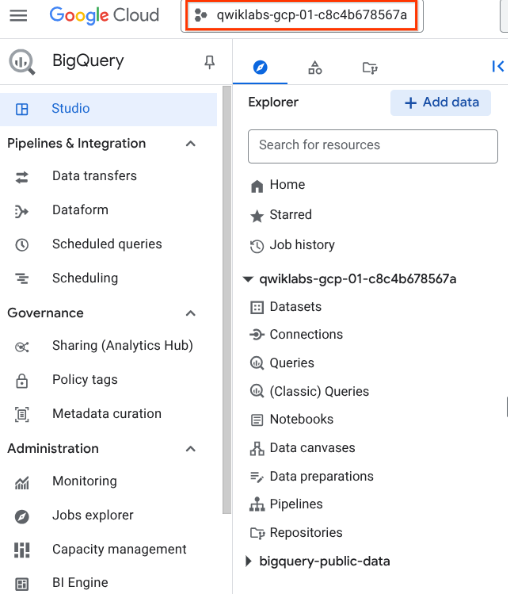Open Connections under the project
Viewport: 508px width, 594px height.
pos(306,335)
